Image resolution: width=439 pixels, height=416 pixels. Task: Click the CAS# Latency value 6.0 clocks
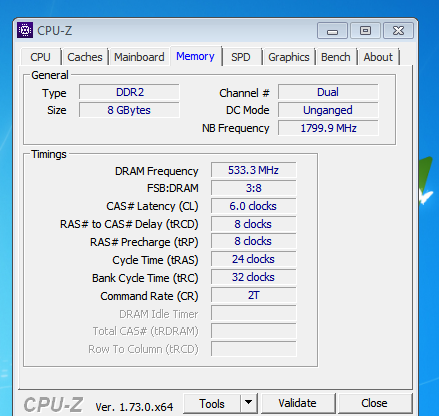tap(253, 206)
